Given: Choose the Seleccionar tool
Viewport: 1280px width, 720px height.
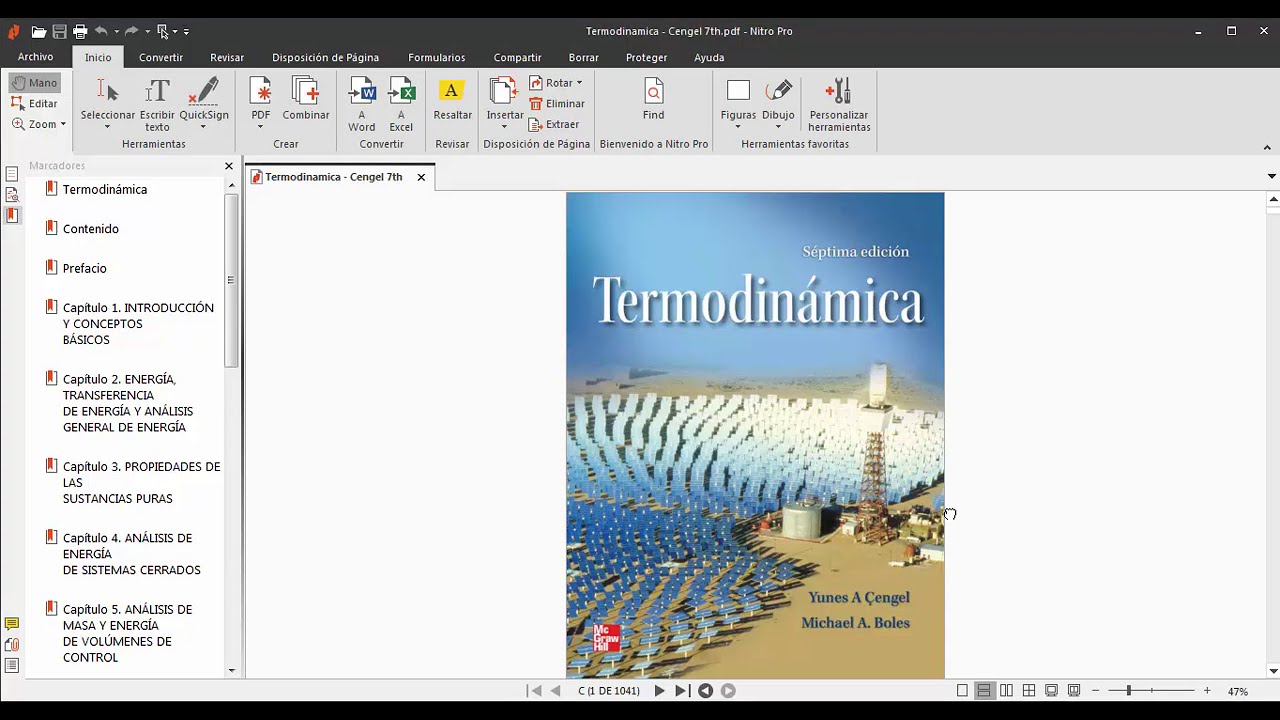Looking at the screenshot, I should (x=108, y=104).
